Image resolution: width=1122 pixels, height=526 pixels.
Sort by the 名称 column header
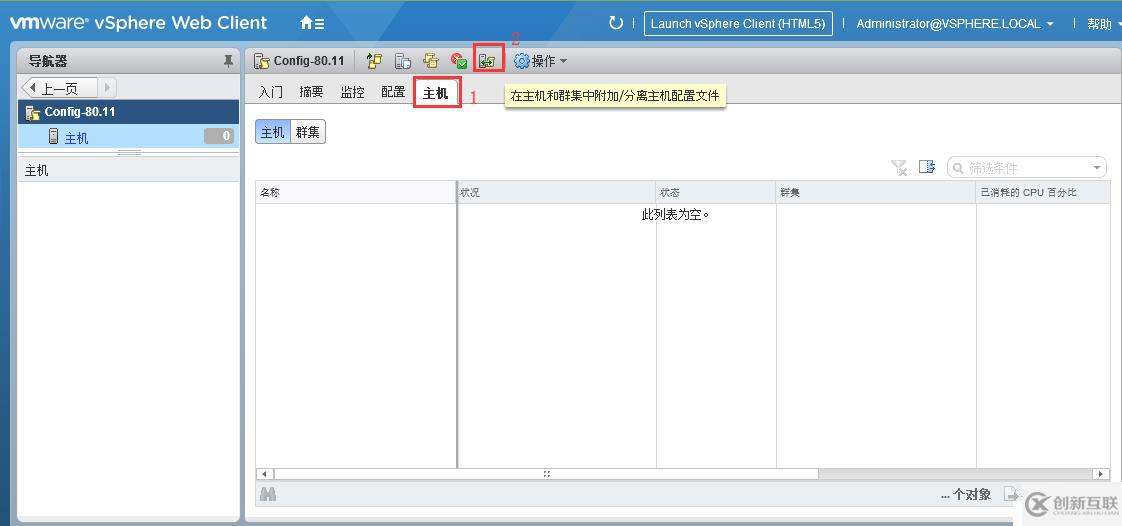coord(356,193)
